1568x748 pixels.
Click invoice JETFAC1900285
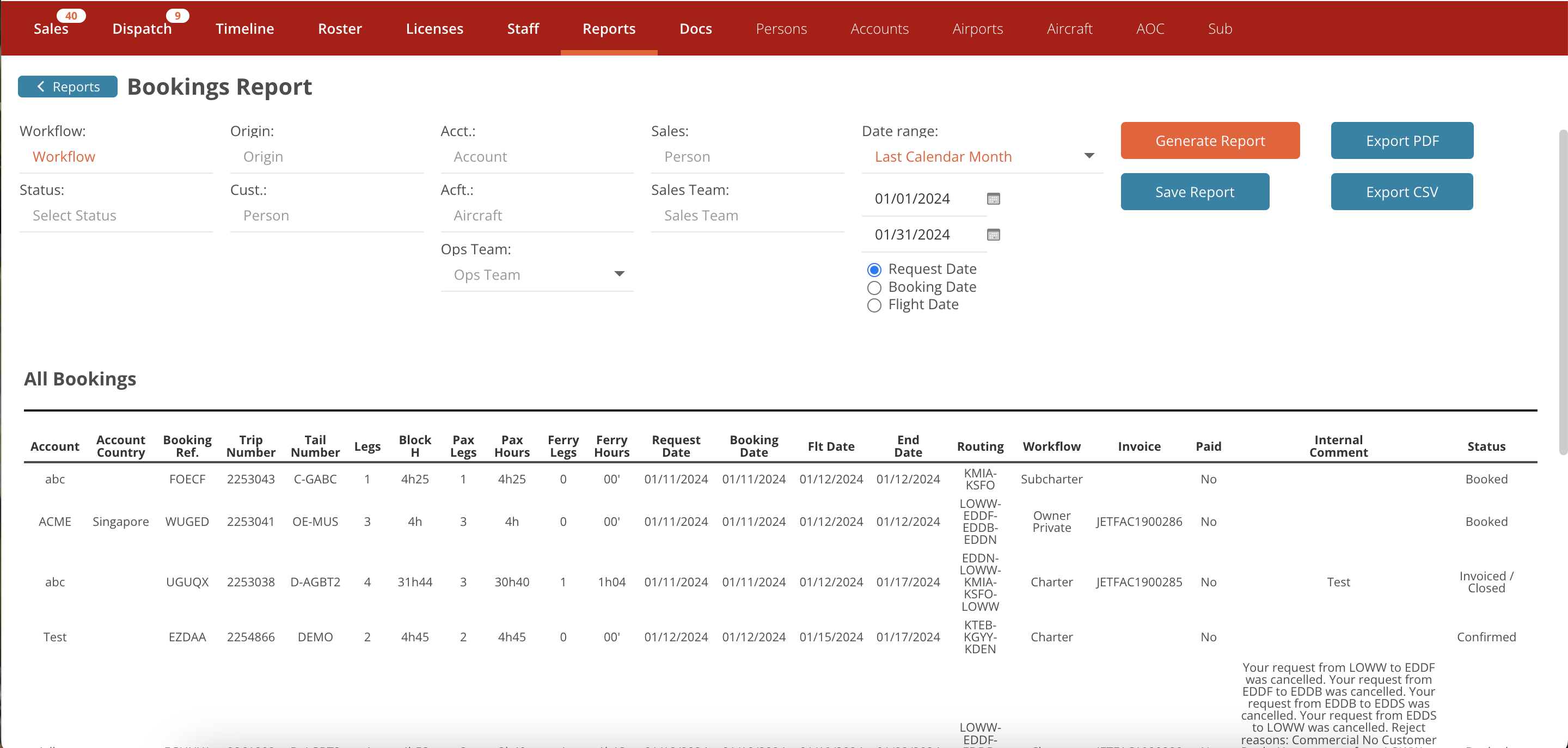[x=1139, y=583]
